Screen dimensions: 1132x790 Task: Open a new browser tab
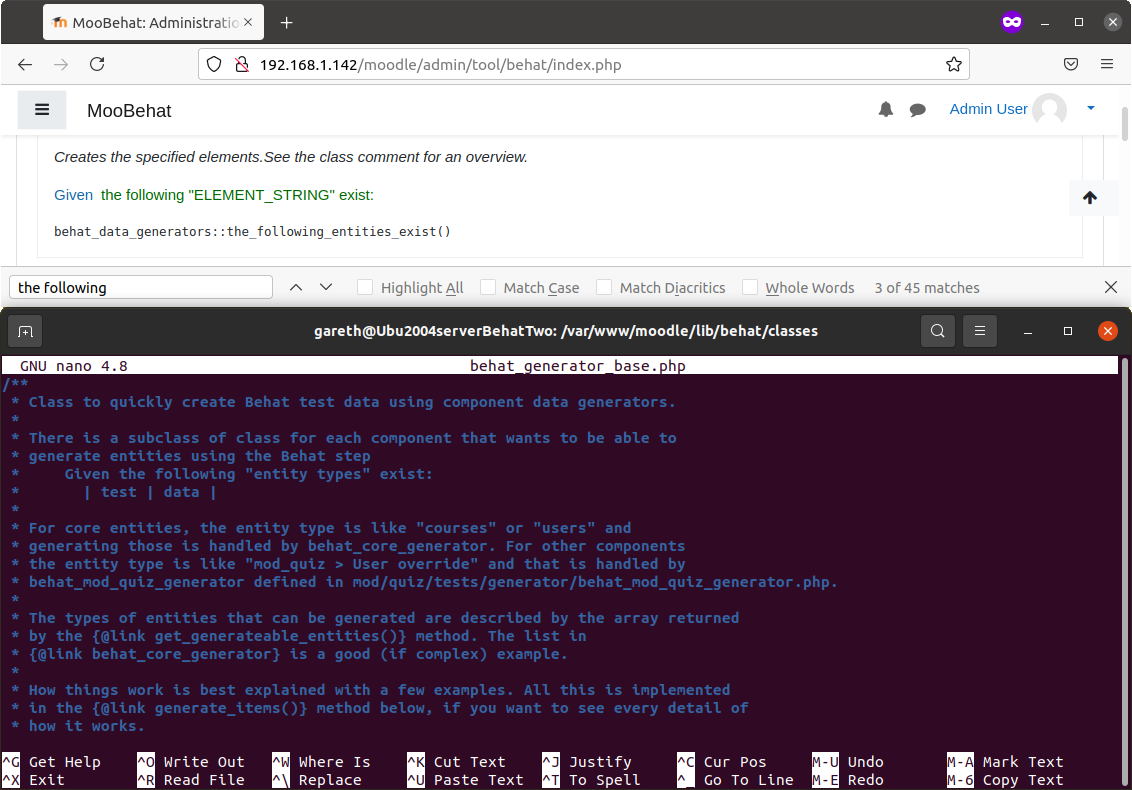pos(287,23)
